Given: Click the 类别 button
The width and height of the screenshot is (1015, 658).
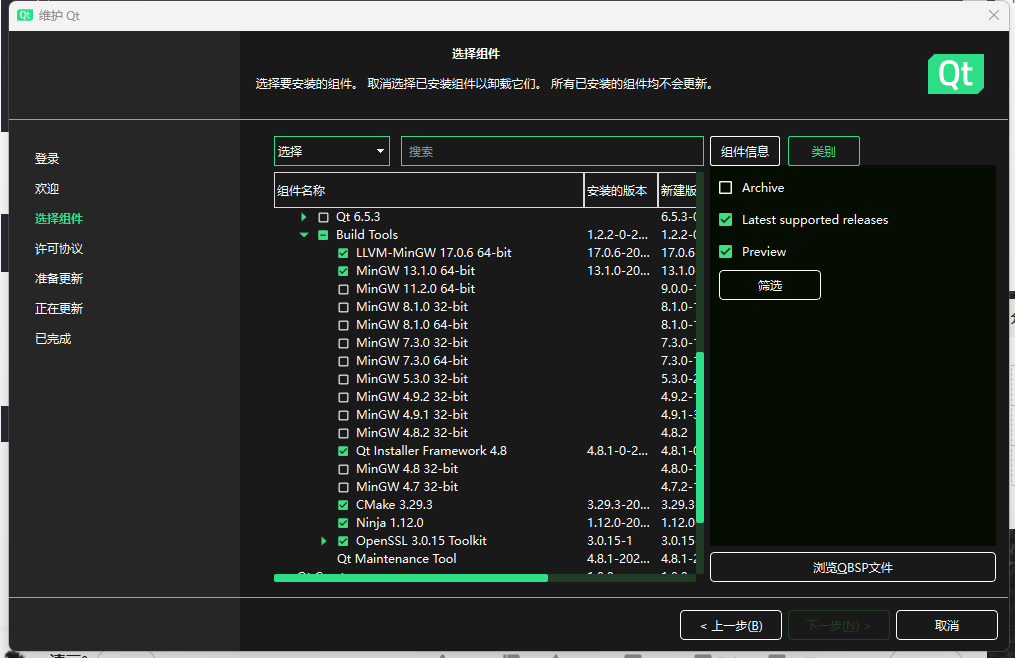Looking at the screenshot, I should point(823,151).
